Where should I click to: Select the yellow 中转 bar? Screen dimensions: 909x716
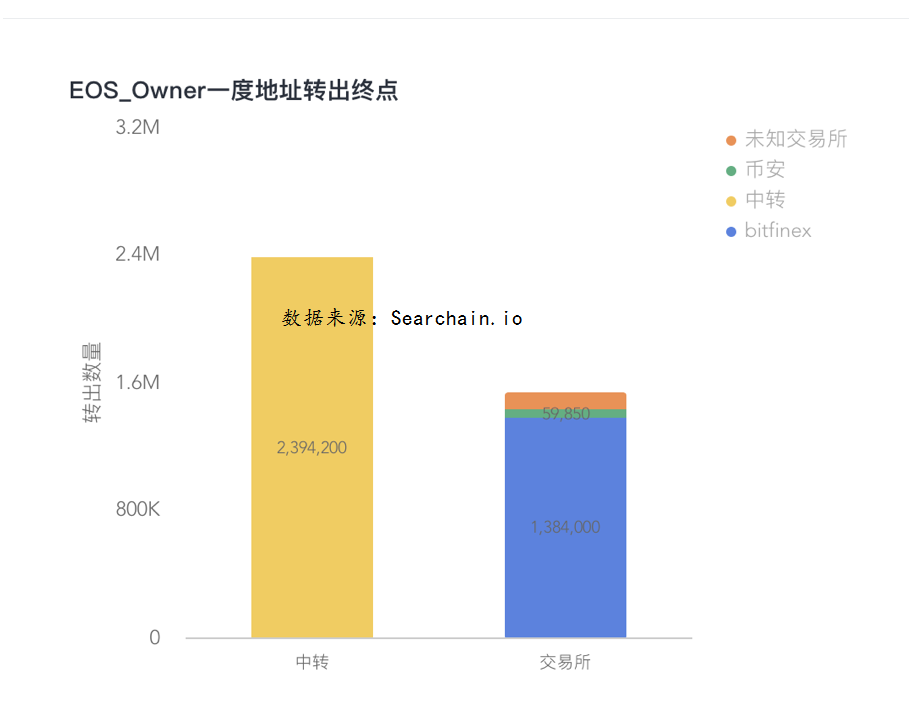[312, 448]
